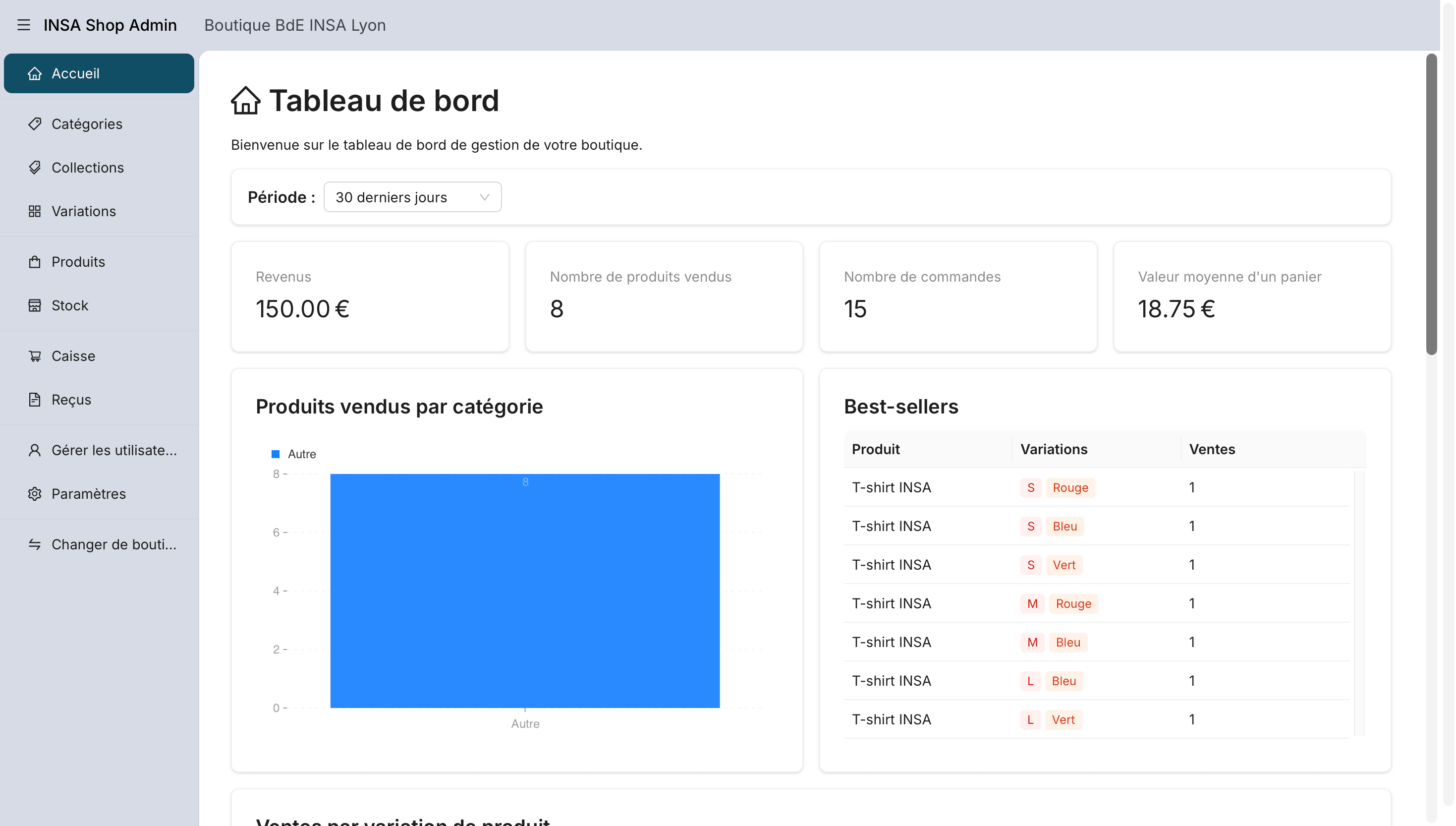Image resolution: width=1456 pixels, height=826 pixels.
Task: Click the Accueil home icon in sidebar
Action: point(35,73)
